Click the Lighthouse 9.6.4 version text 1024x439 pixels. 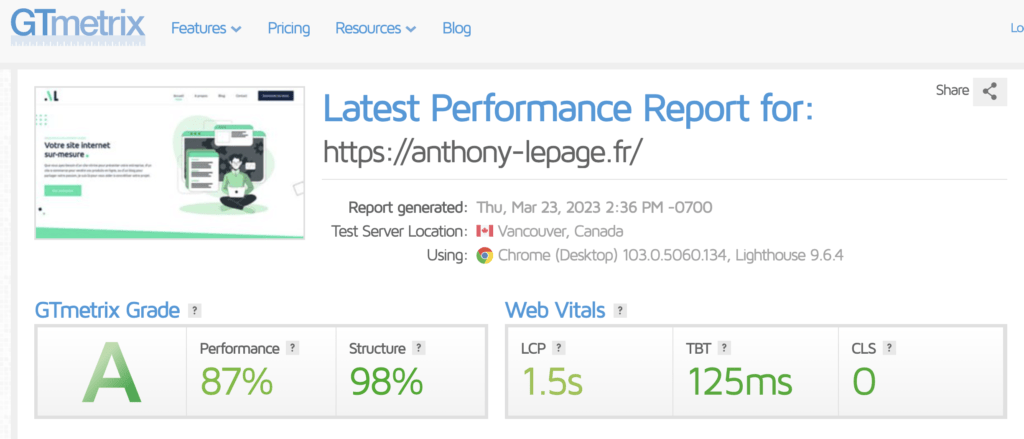[790, 255]
